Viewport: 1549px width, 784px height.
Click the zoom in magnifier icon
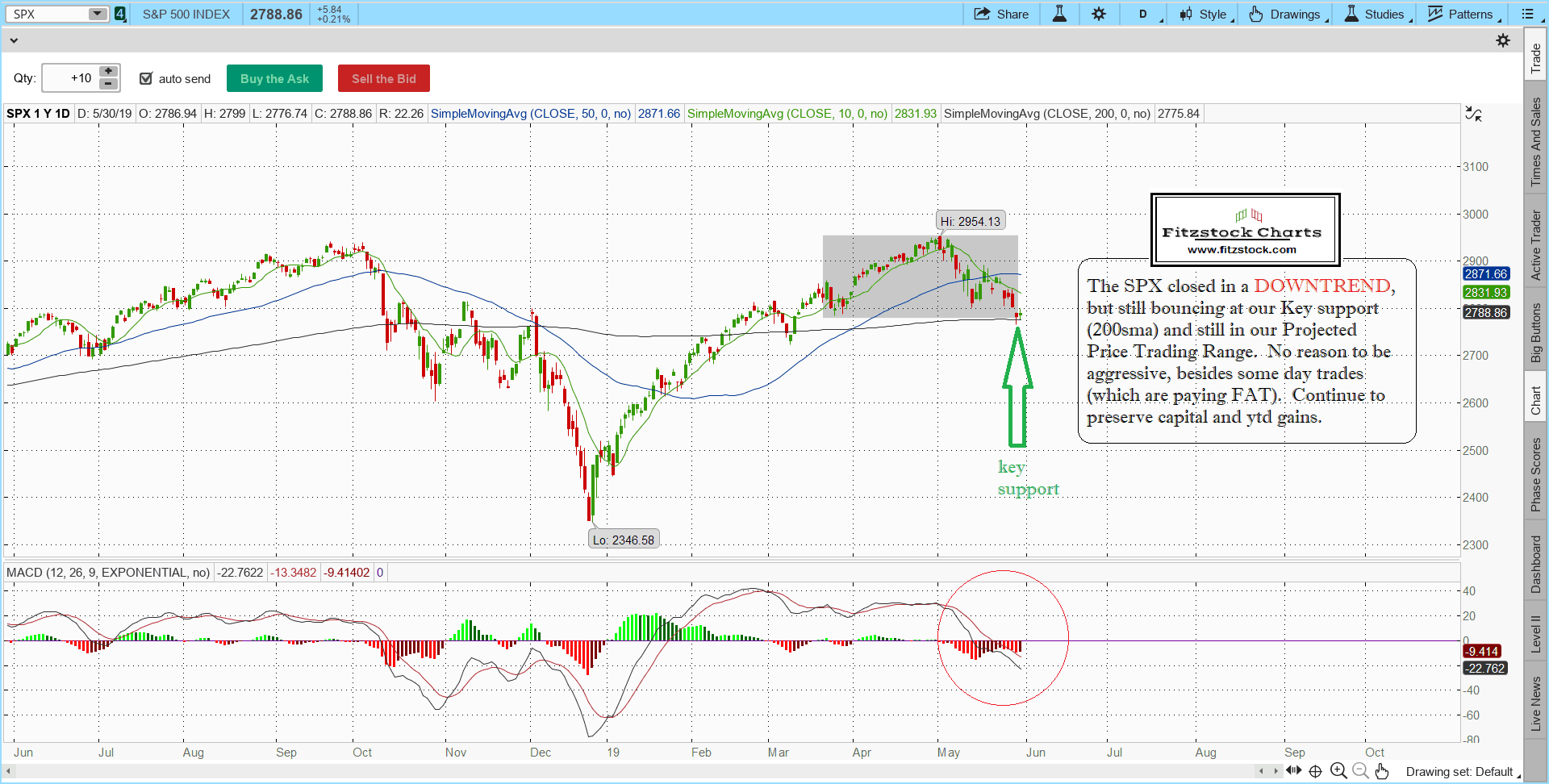pos(1338,771)
